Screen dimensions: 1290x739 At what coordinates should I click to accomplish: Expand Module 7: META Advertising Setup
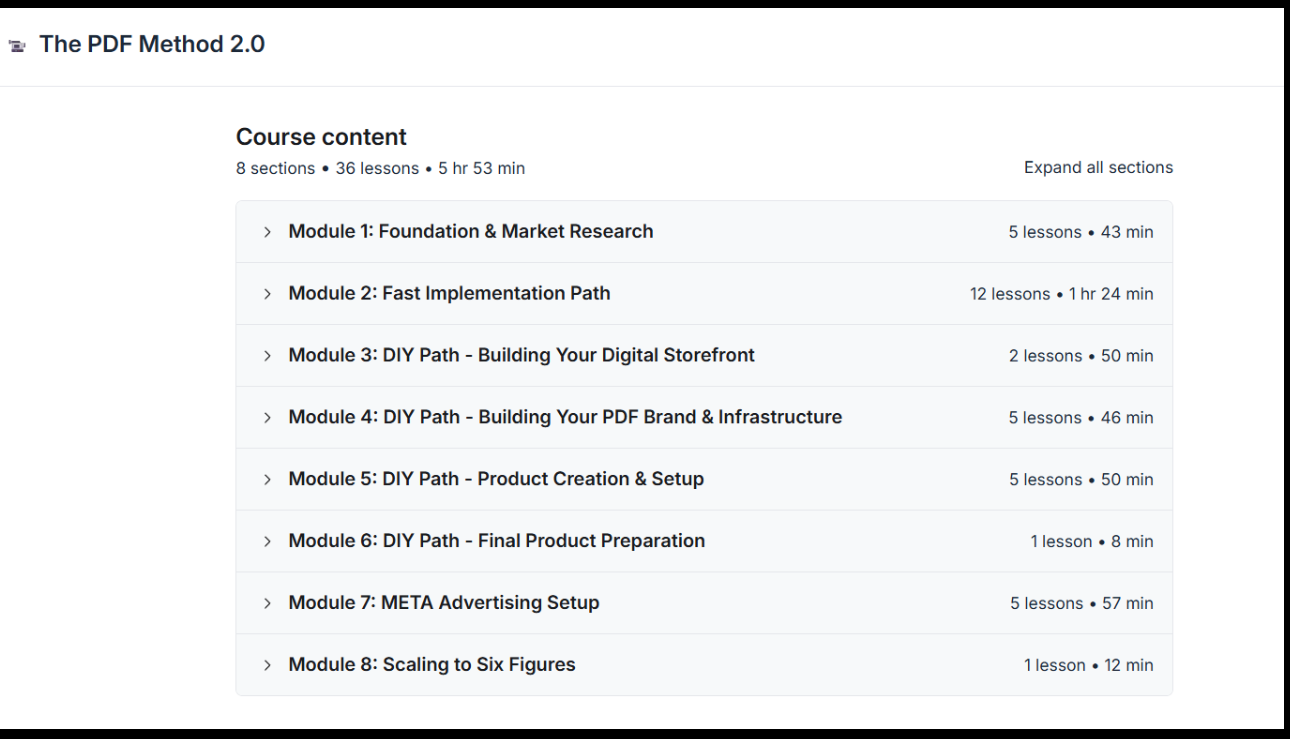[267, 602]
